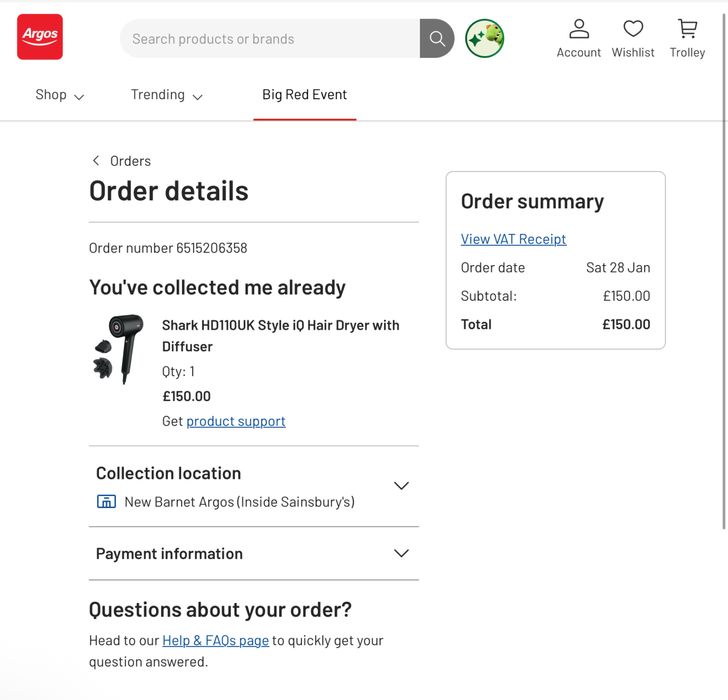This screenshot has width=728, height=700.
Task: Open the product support link
Action: pyautogui.click(x=236, y=421)
